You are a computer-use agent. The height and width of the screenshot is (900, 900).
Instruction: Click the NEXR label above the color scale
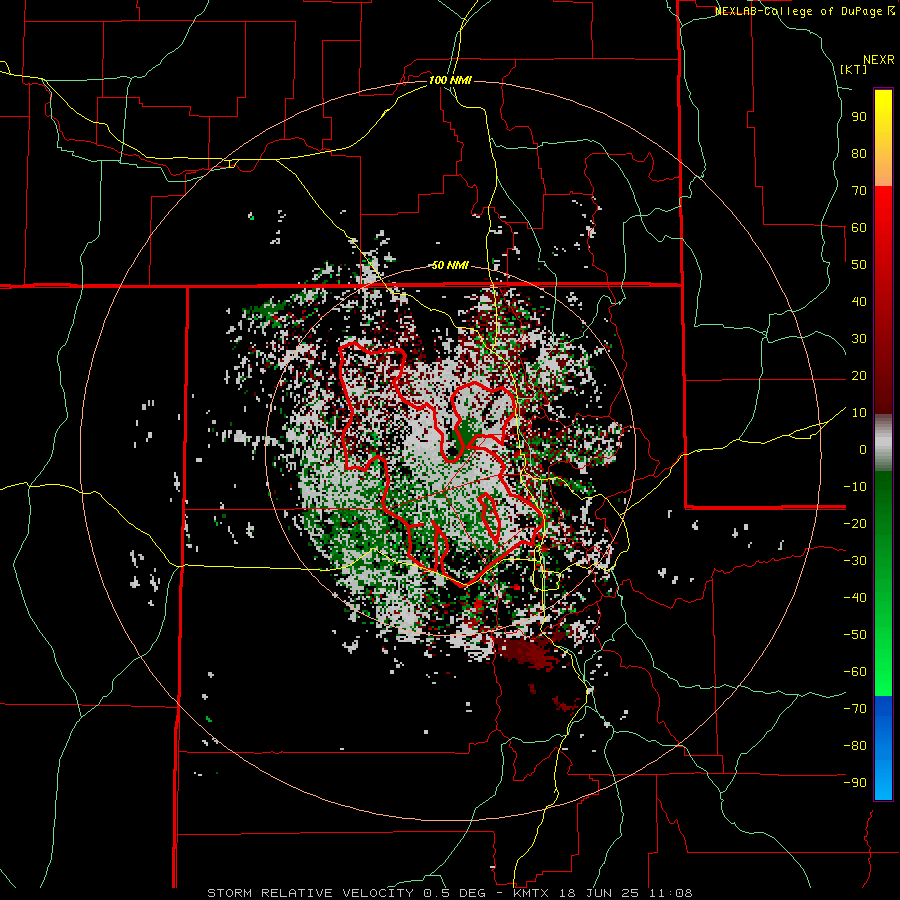(879, 60)
